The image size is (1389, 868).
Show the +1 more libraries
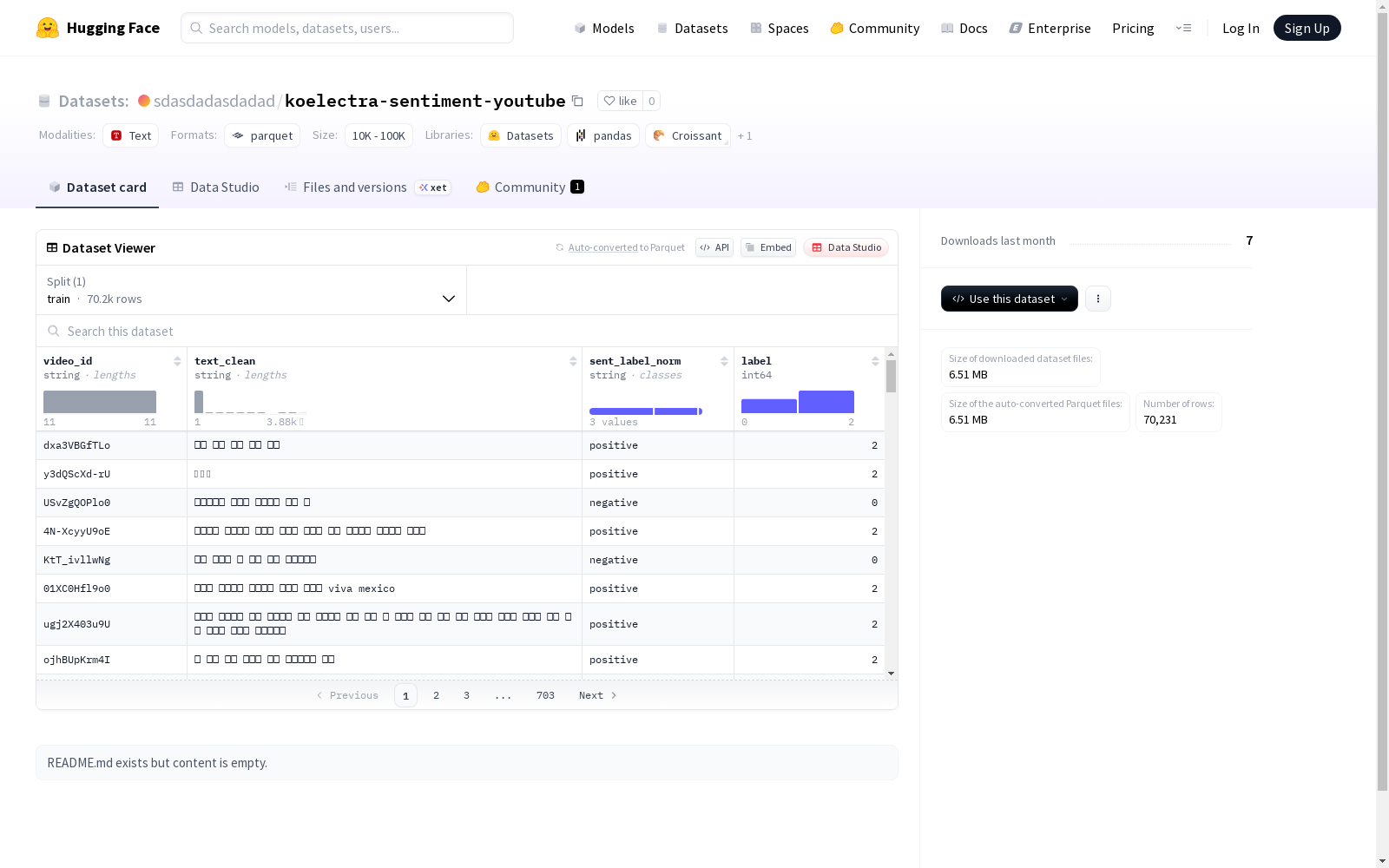point(745,136)
